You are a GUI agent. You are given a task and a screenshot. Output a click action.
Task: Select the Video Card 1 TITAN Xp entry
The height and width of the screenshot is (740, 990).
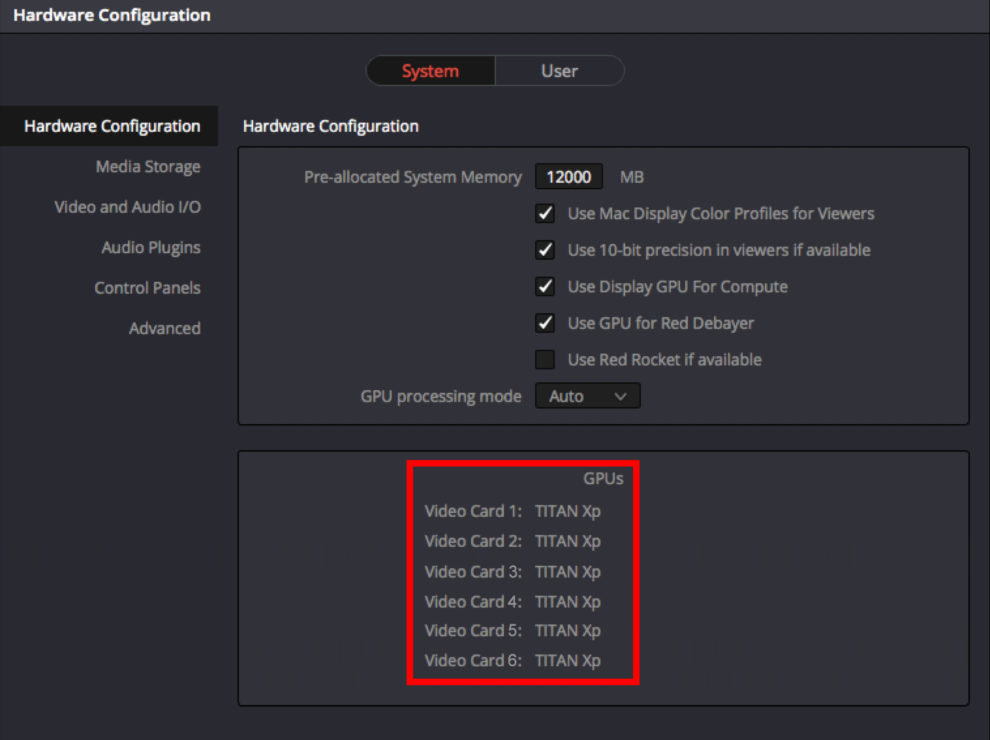(512, 511)
